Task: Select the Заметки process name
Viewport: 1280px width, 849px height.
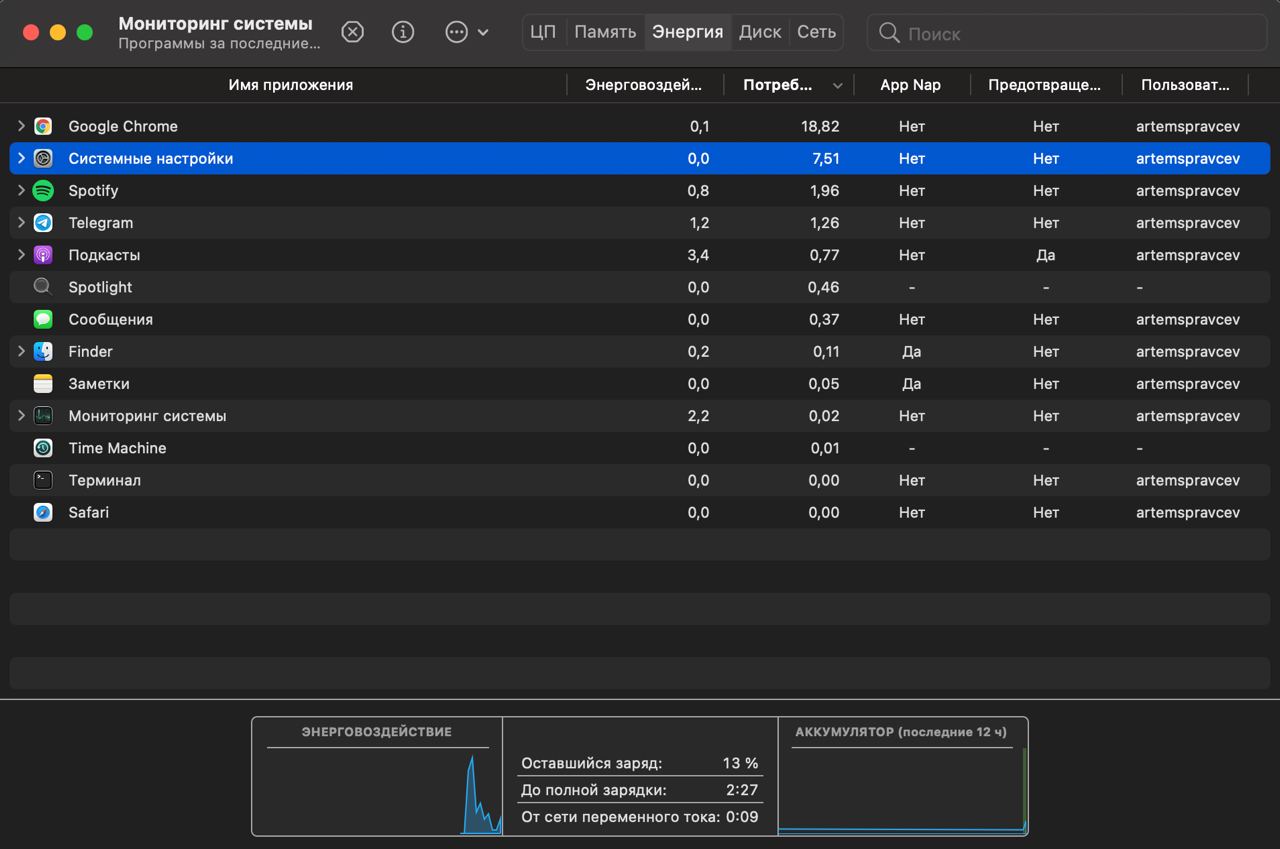Action: [x=98, y=383]
